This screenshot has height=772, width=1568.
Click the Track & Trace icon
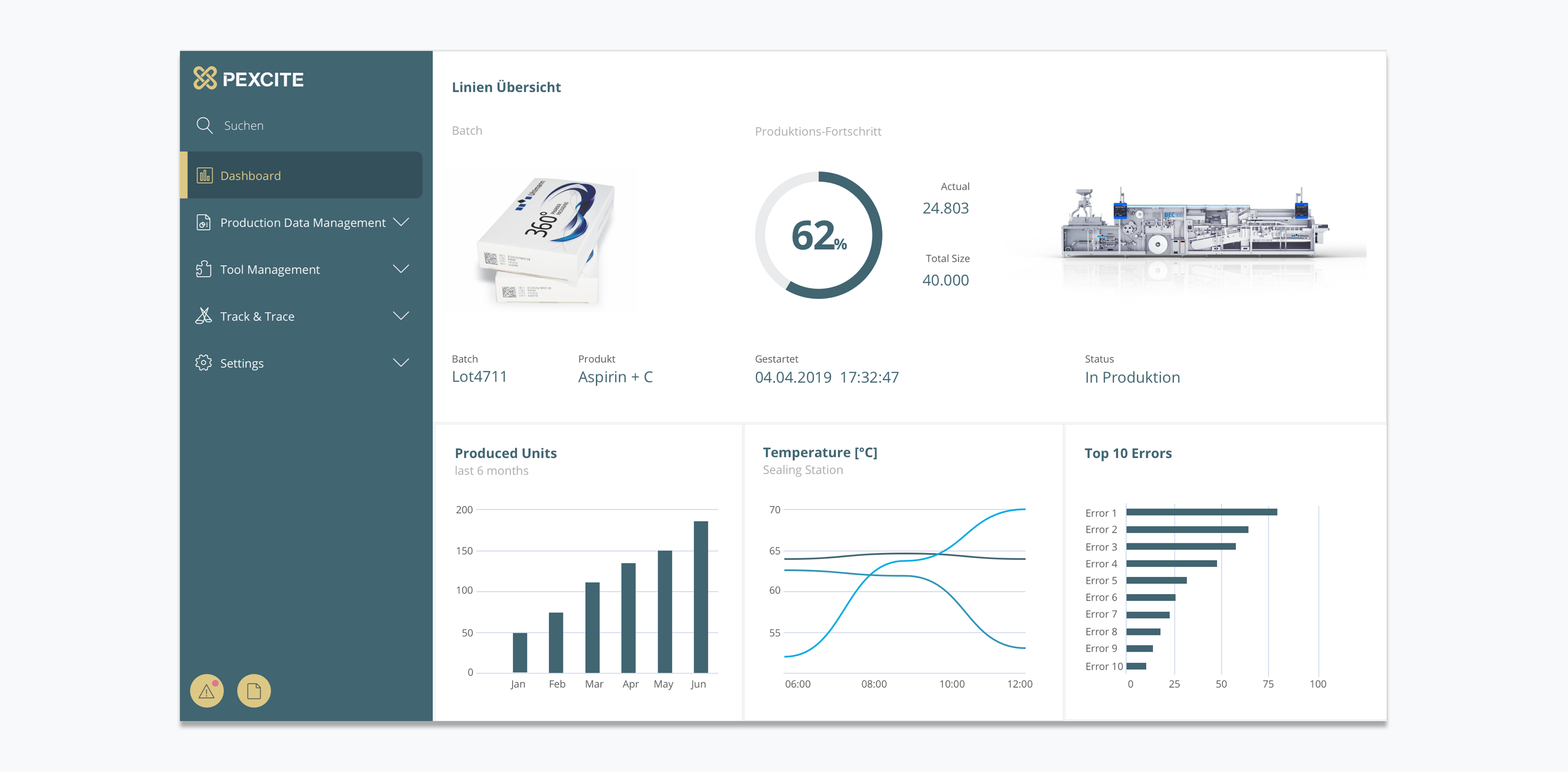tap(203, 316)
